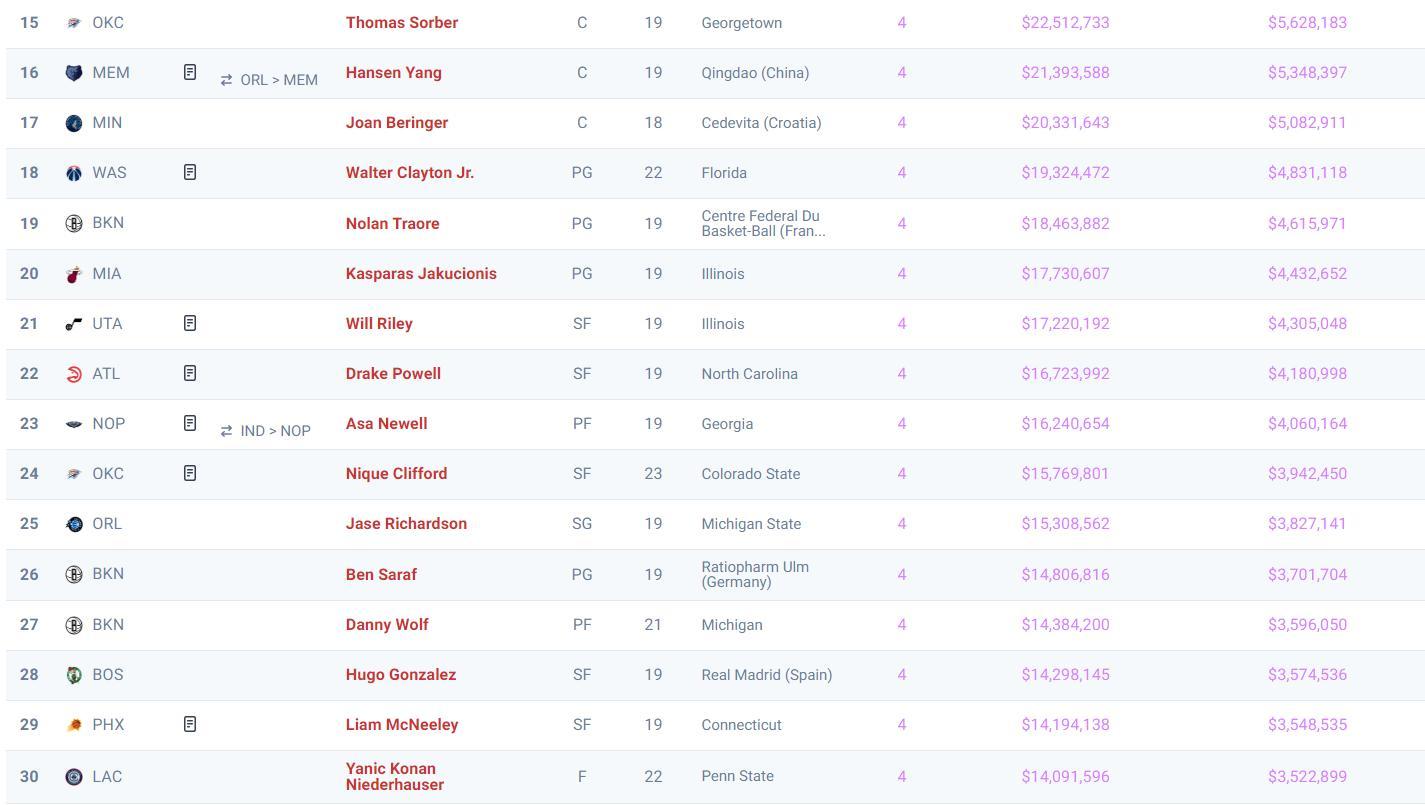Click the ORL > MEM trade icon
The width and height of the screenshot is (1425, 805).
click(x=227, y=80)
